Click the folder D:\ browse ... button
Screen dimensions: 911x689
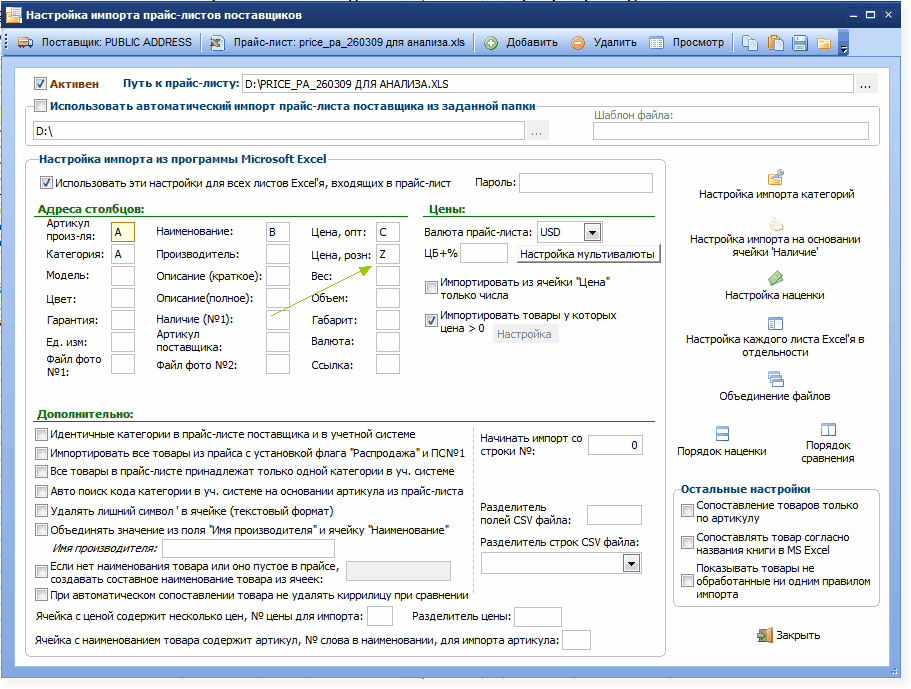pos(536,131)
